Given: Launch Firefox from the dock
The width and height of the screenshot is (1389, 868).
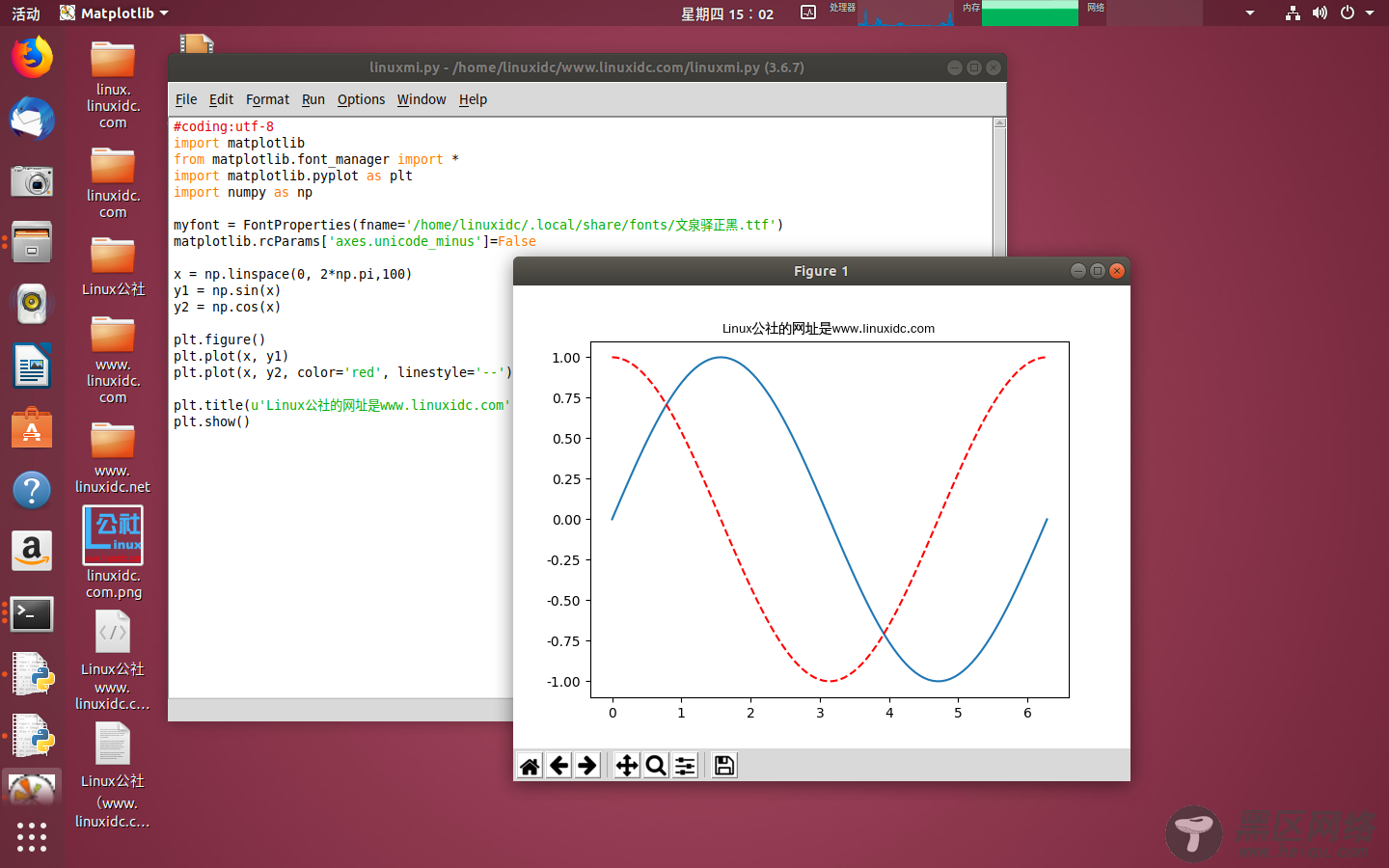Looking at the screenshot, I should click(32, 57).
